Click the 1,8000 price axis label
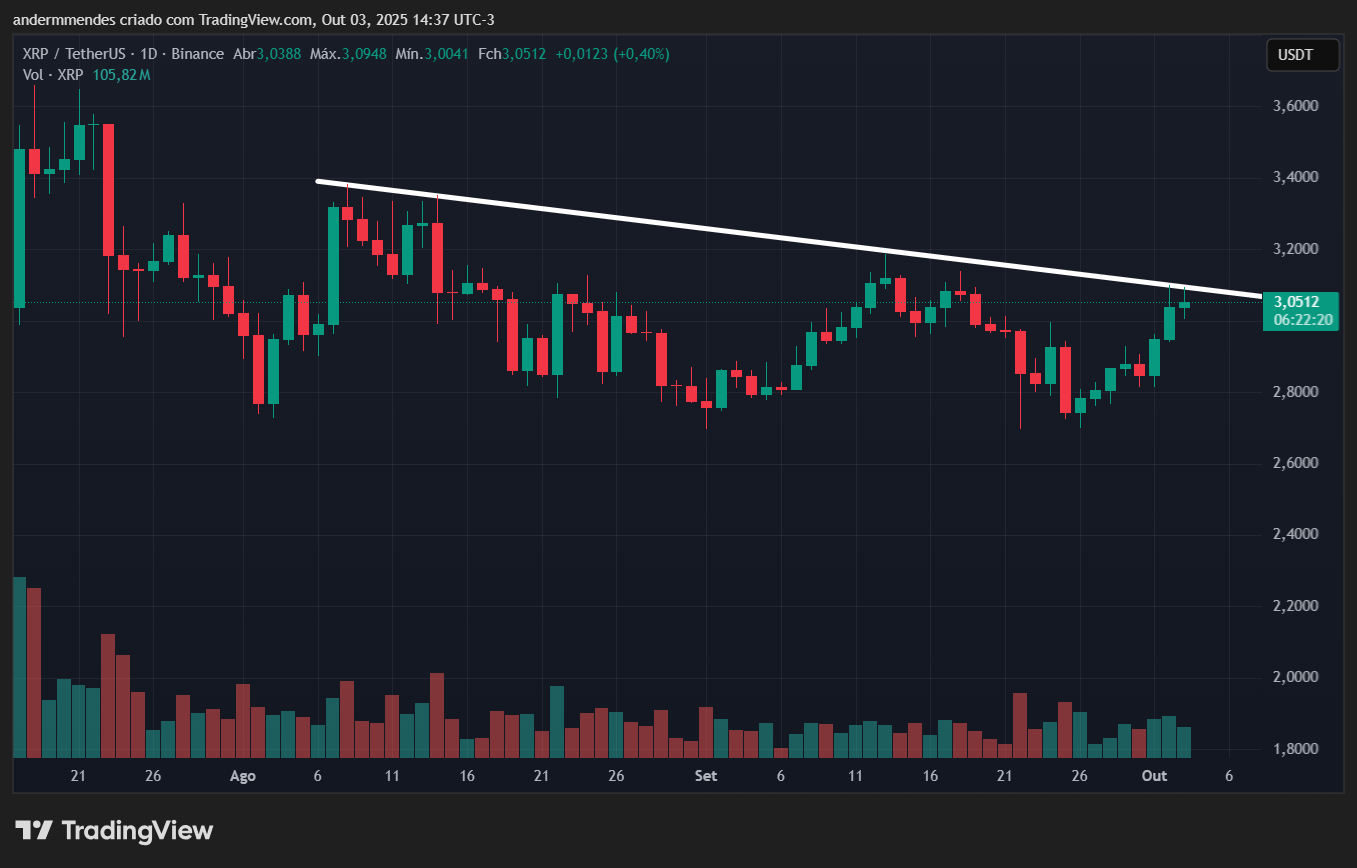The height and width of the screenshot is (868, 1357). [1296, 749]
